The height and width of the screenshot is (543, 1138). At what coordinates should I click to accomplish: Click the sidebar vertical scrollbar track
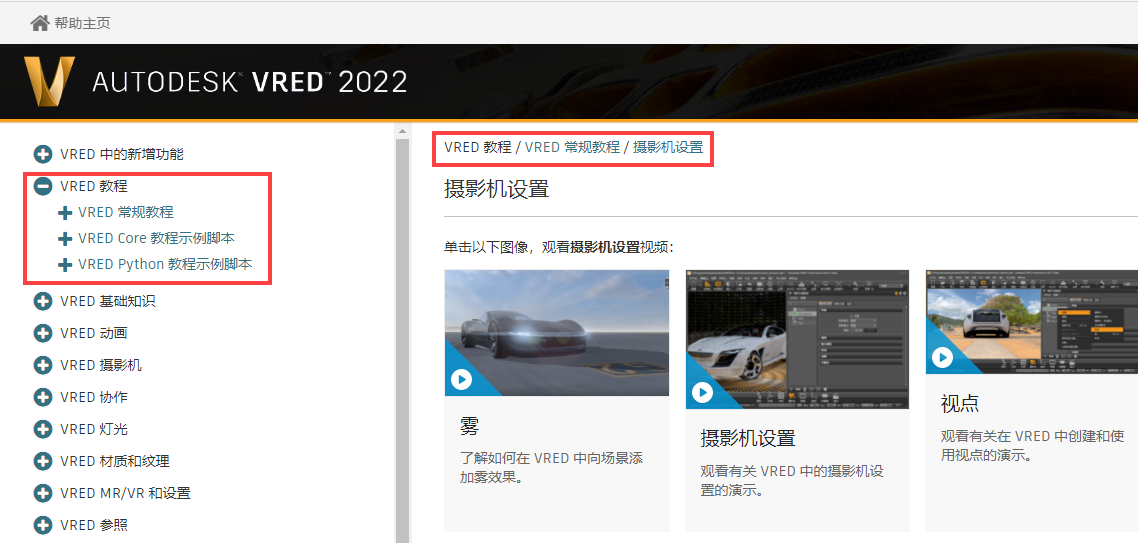coord(401,340)
